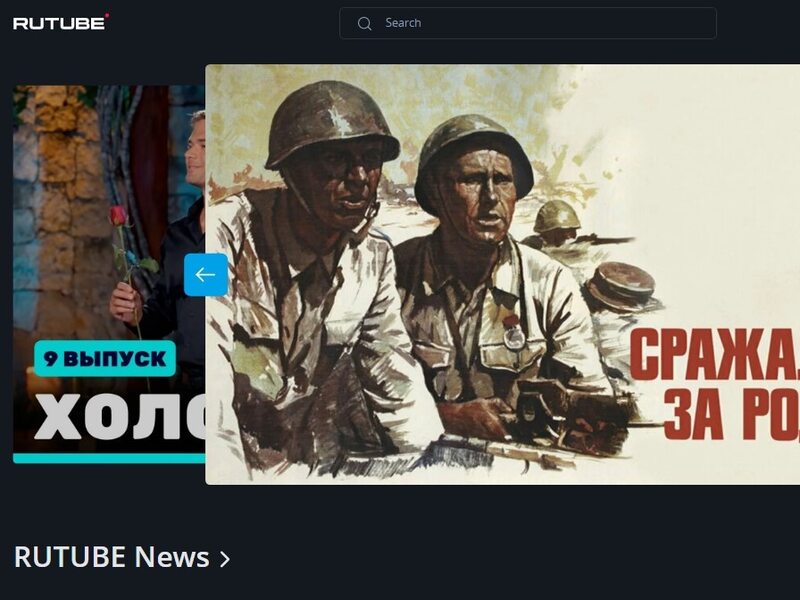Click the medal on the soldier's chest
The image size is (800, 600).
(x=513, y=334)
